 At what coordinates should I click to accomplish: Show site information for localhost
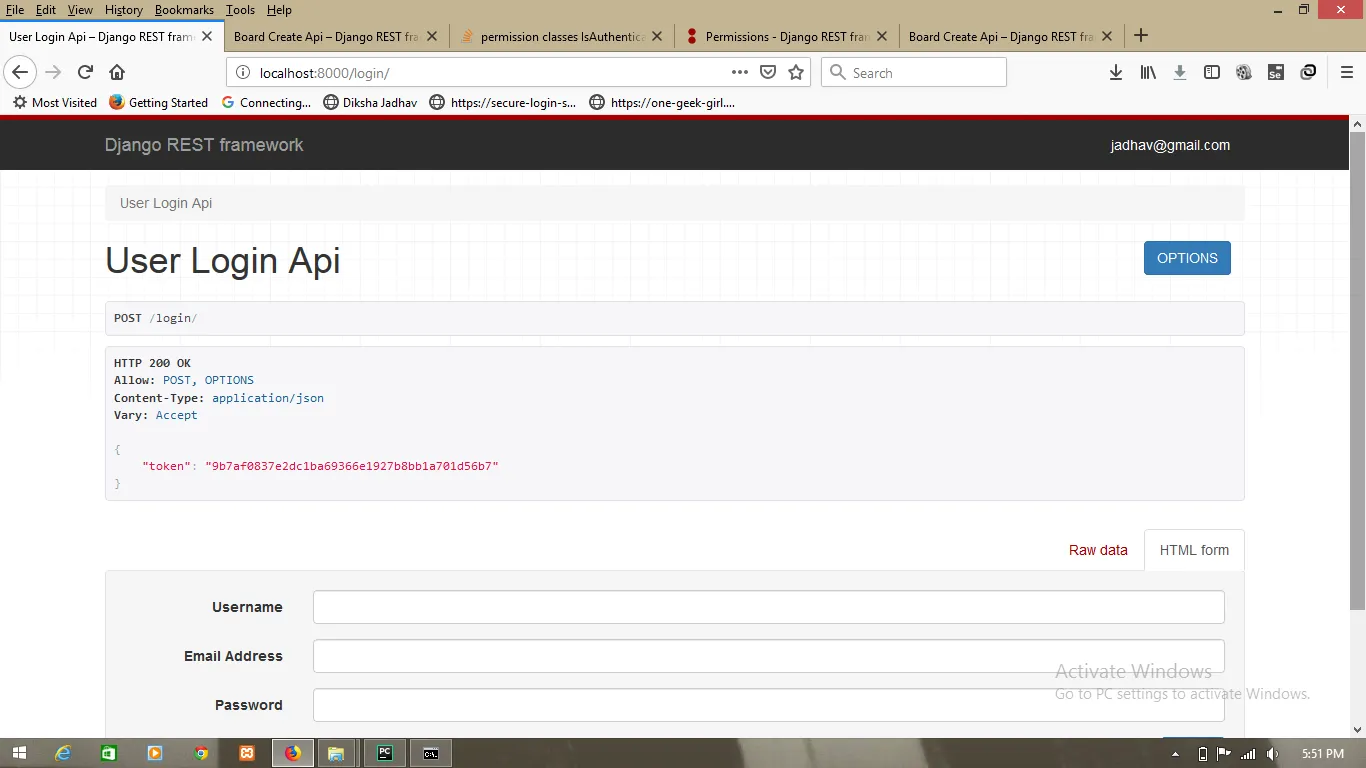[x=243, y=72]
